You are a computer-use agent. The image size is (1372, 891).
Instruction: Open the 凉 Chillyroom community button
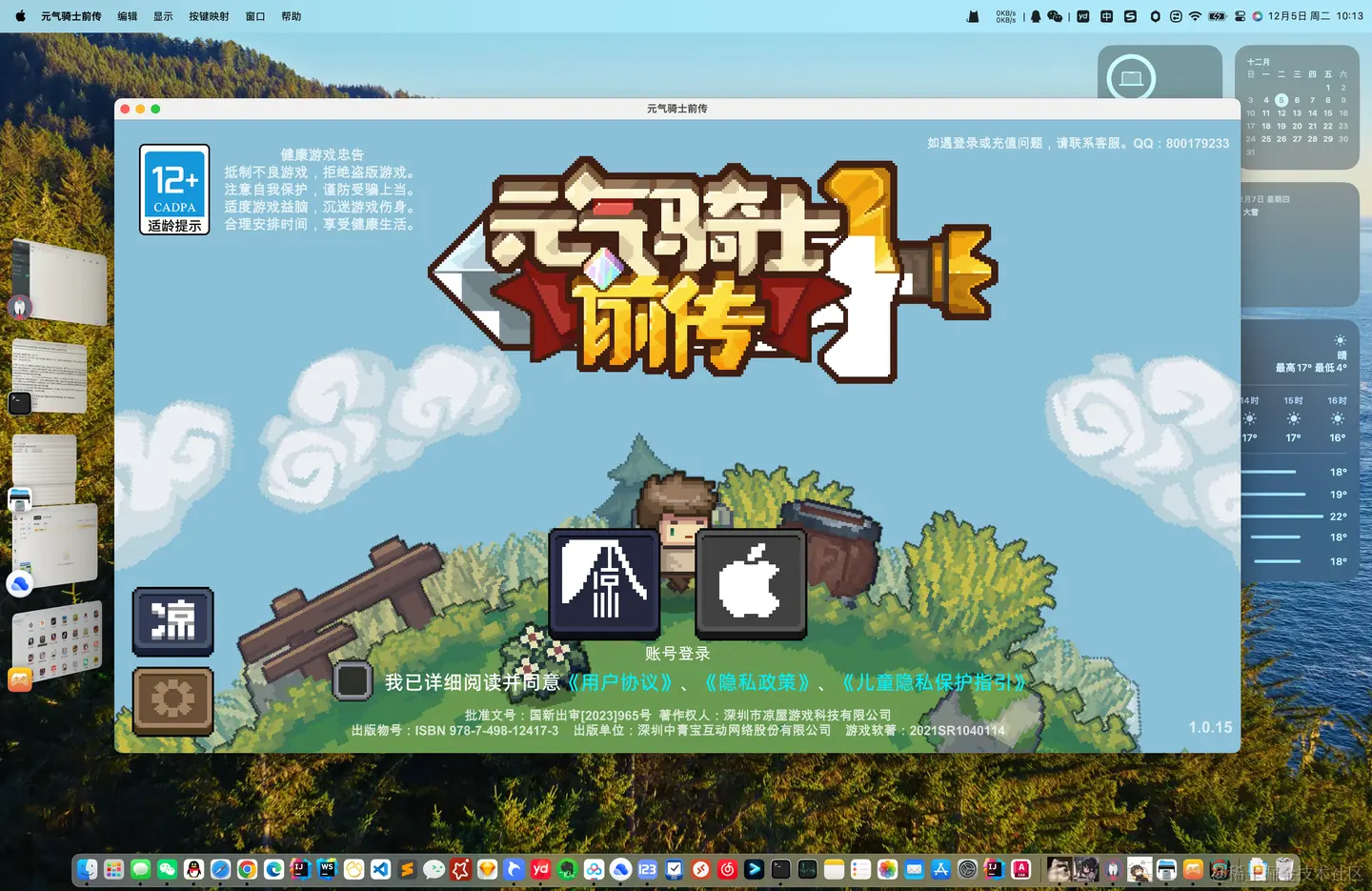(x=172, y=621)
